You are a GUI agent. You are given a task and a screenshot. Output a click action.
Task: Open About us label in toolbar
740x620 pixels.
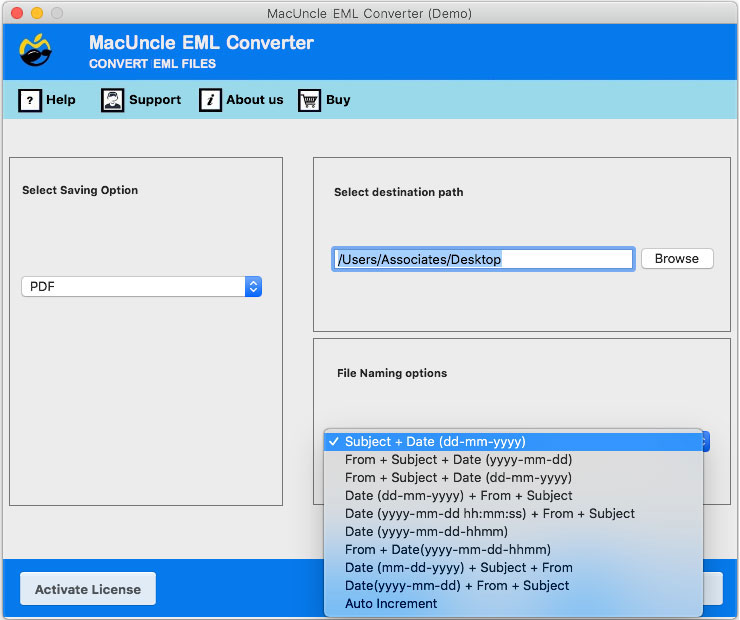(254, 100)
